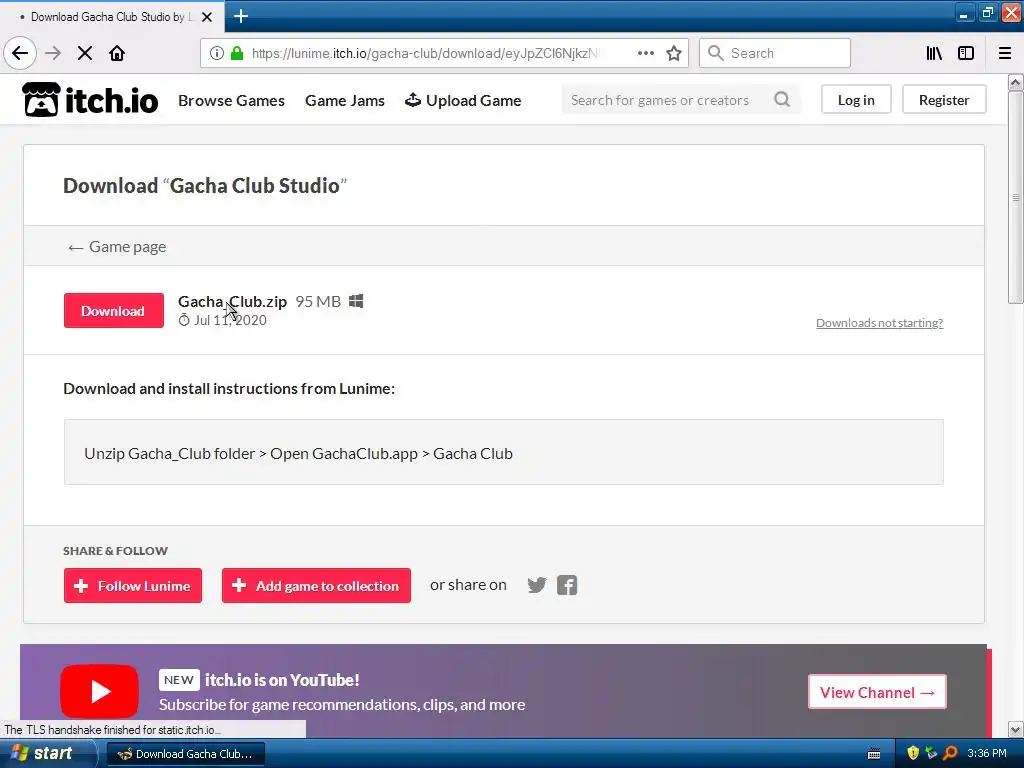Viewport: 1024px width, 768px height.
Task: Click the Gacha_Club.zip file name
Action: 232,302
